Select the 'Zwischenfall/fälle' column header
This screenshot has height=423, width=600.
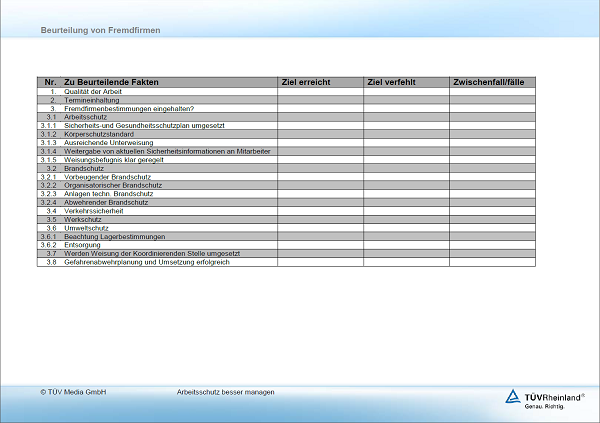tap(488, 82)
